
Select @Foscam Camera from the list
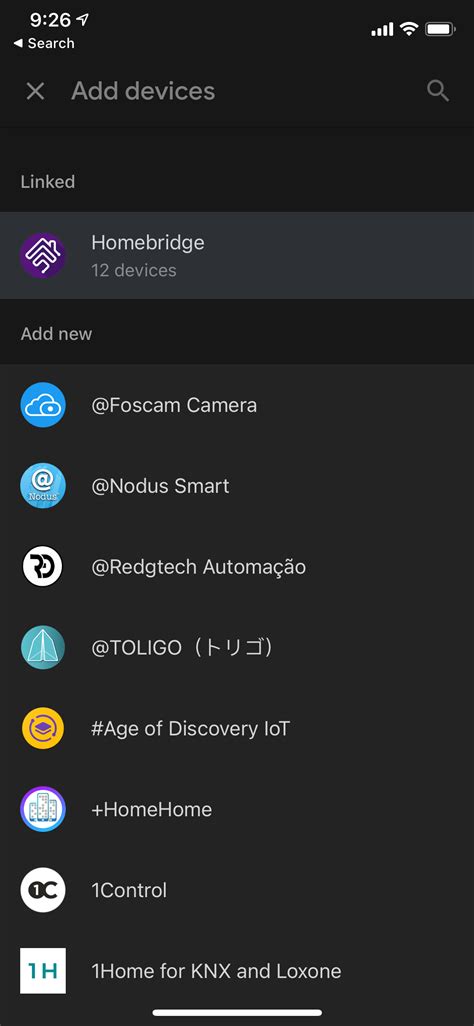click(237, 405)
